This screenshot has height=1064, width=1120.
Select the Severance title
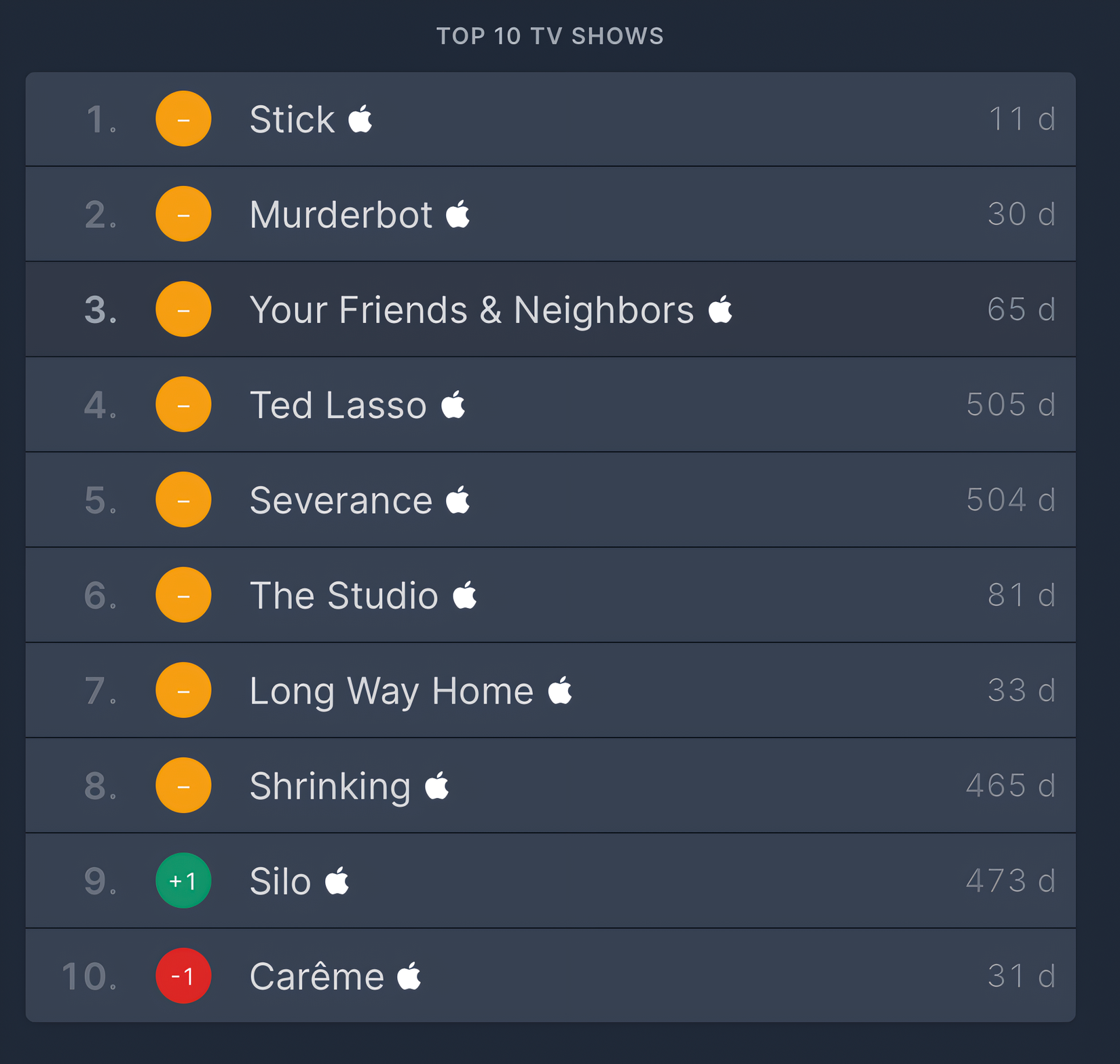(341, 501)
